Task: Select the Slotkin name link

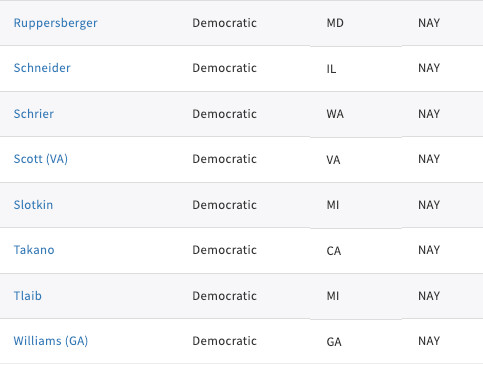Action: click(33, 205)
